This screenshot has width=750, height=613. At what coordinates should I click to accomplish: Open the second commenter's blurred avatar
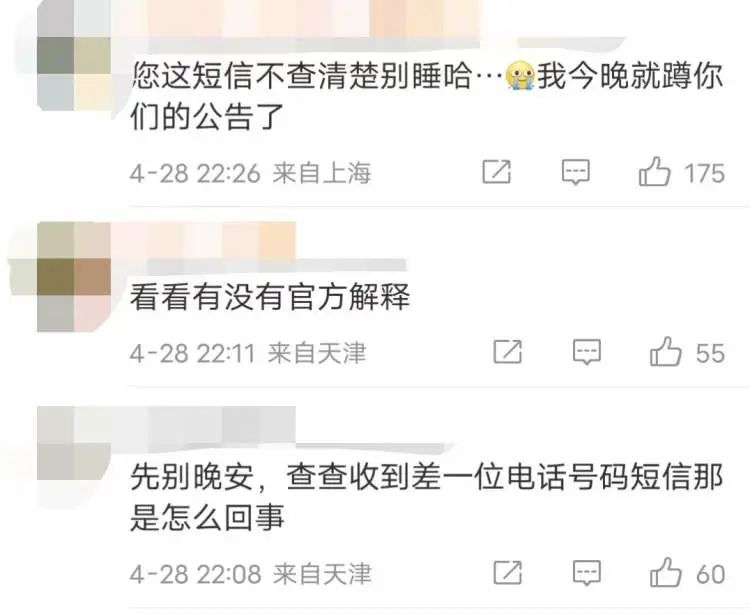[74, 276]
